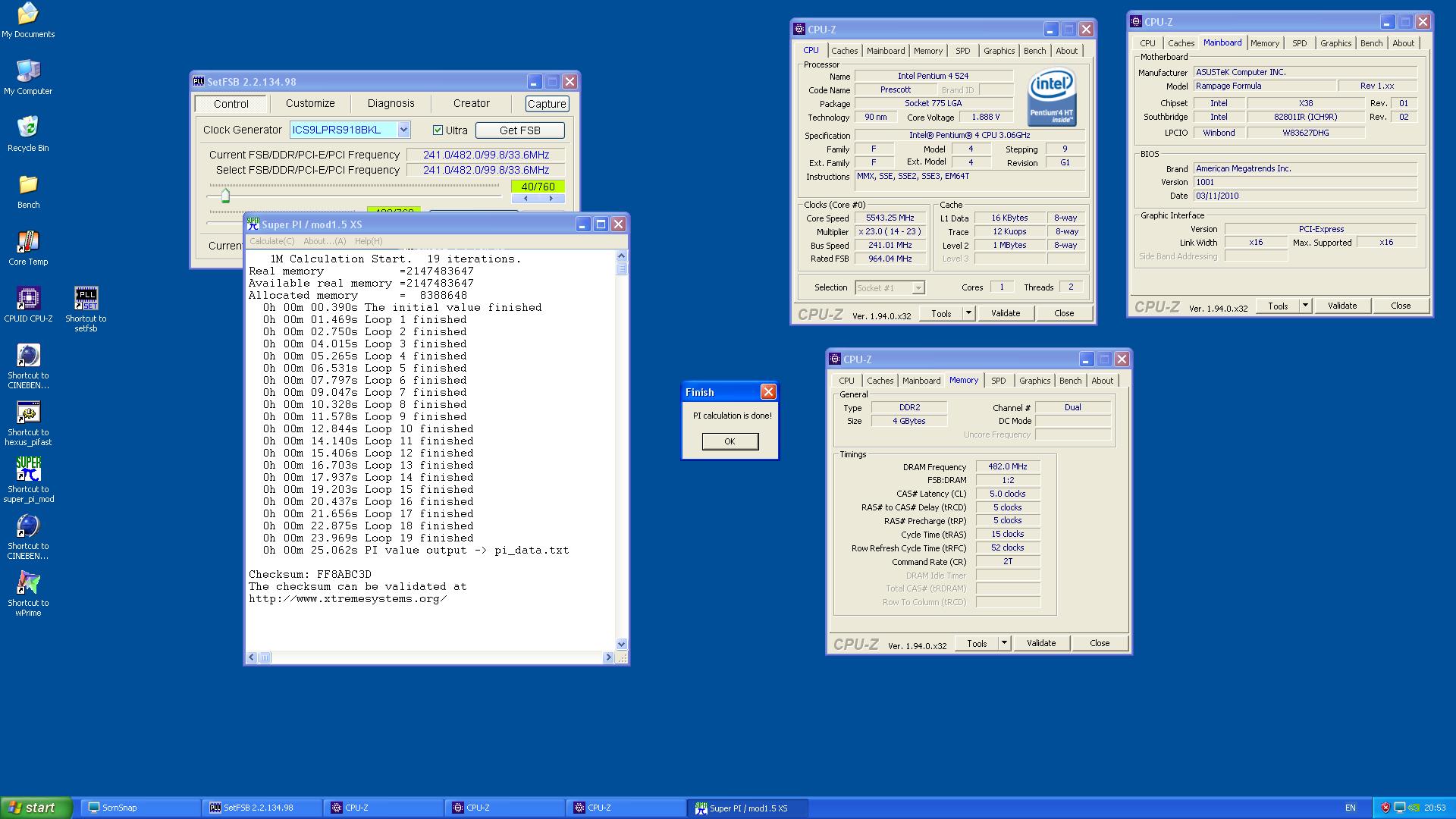Screen dimensions: 1456x819
Task: Click Validate in the CPU-Z CPU window
Action: coord(1006,313)
